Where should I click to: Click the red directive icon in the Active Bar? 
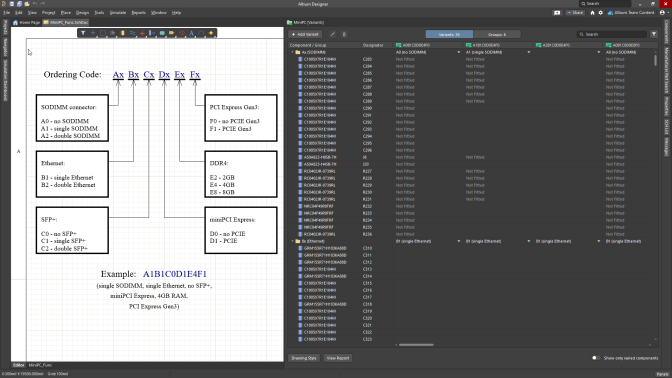[182, 33]
